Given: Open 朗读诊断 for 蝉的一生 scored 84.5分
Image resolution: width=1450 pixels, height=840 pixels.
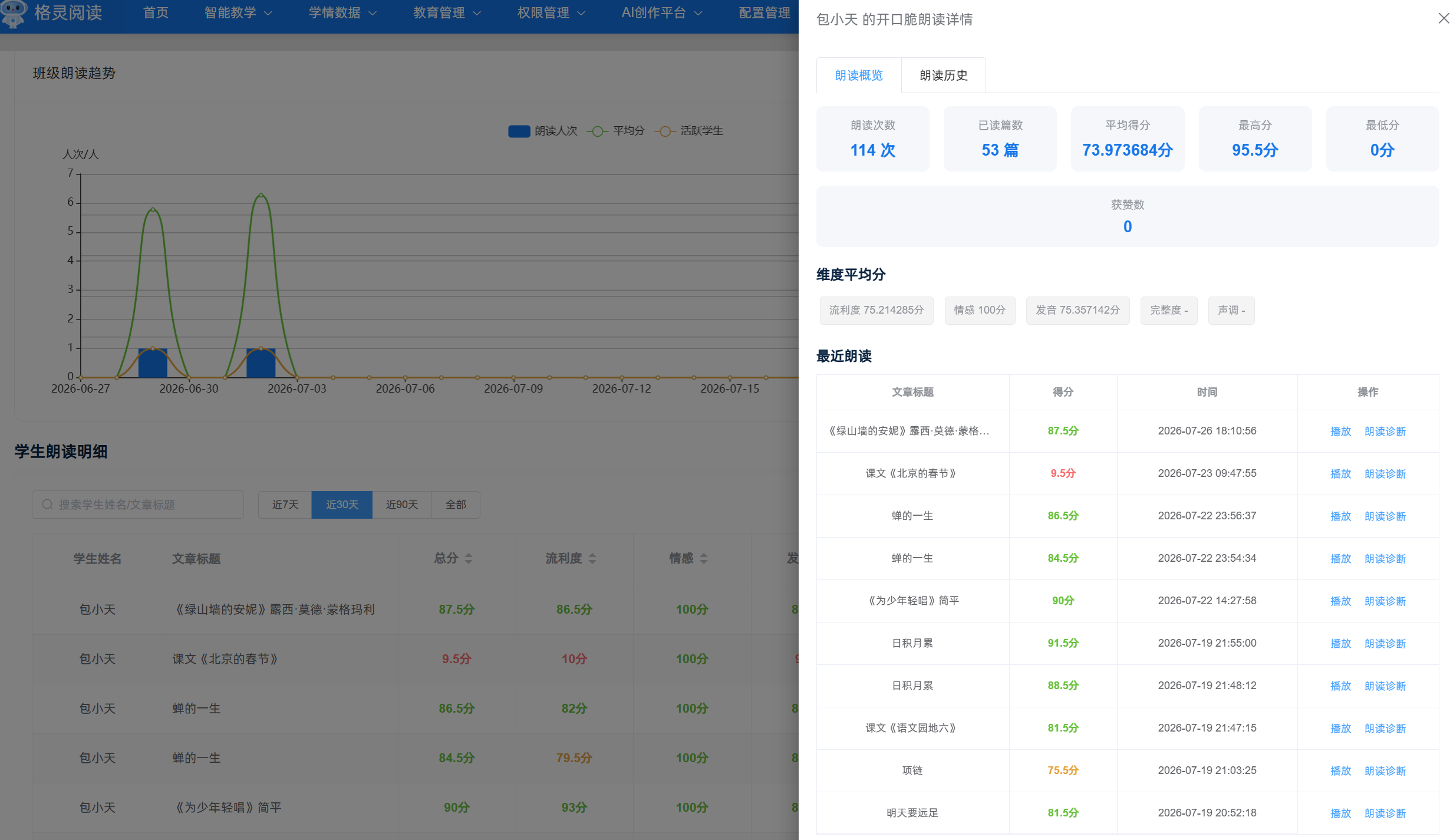Looking at the screenshot, I should [x=1385, y=559].
